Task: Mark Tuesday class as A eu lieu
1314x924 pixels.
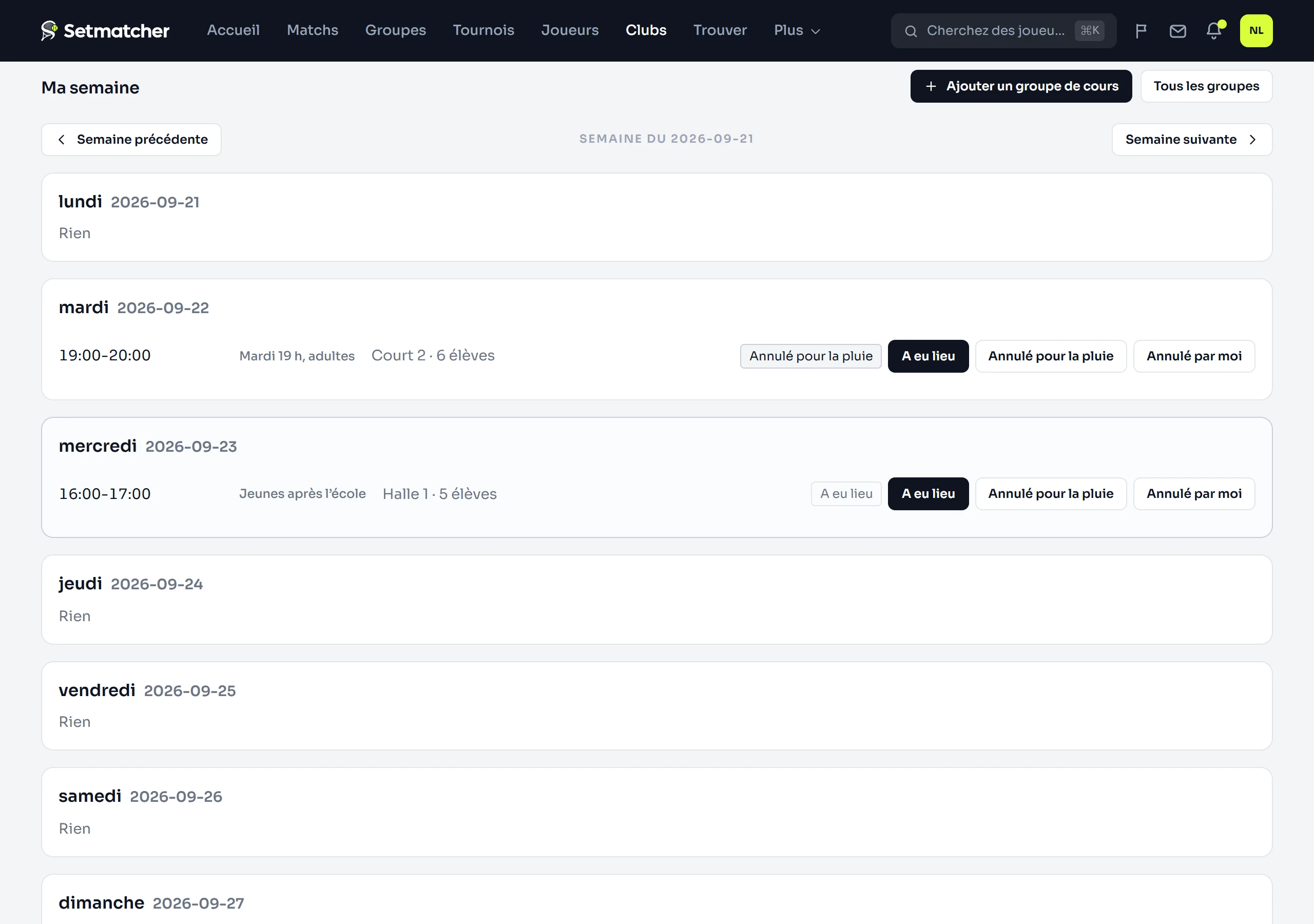Action: click(x=927, y=356)
